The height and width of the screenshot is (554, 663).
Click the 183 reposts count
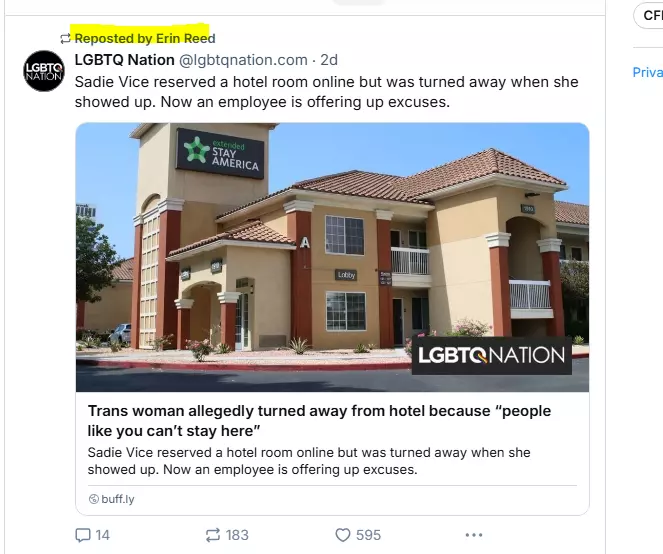click(237, 535)
